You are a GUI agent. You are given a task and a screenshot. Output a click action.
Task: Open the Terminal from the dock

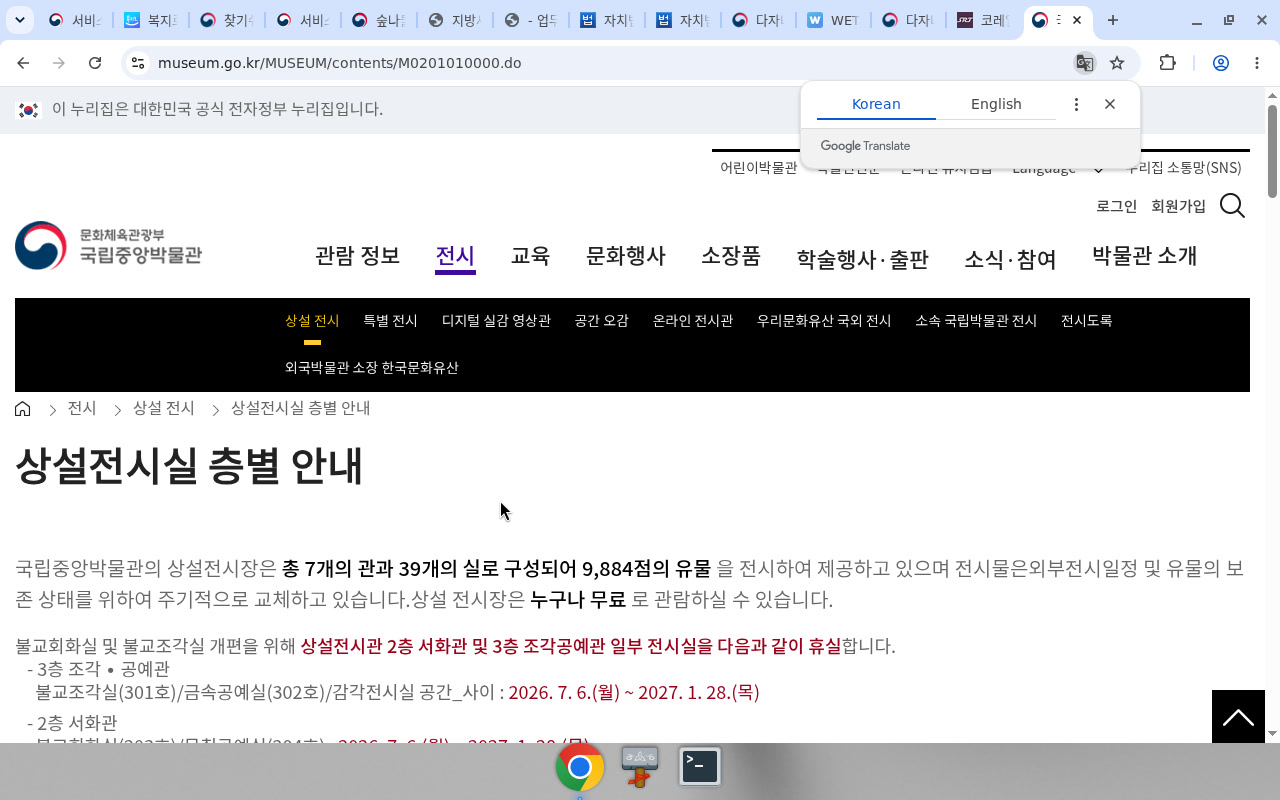(700, 767)
